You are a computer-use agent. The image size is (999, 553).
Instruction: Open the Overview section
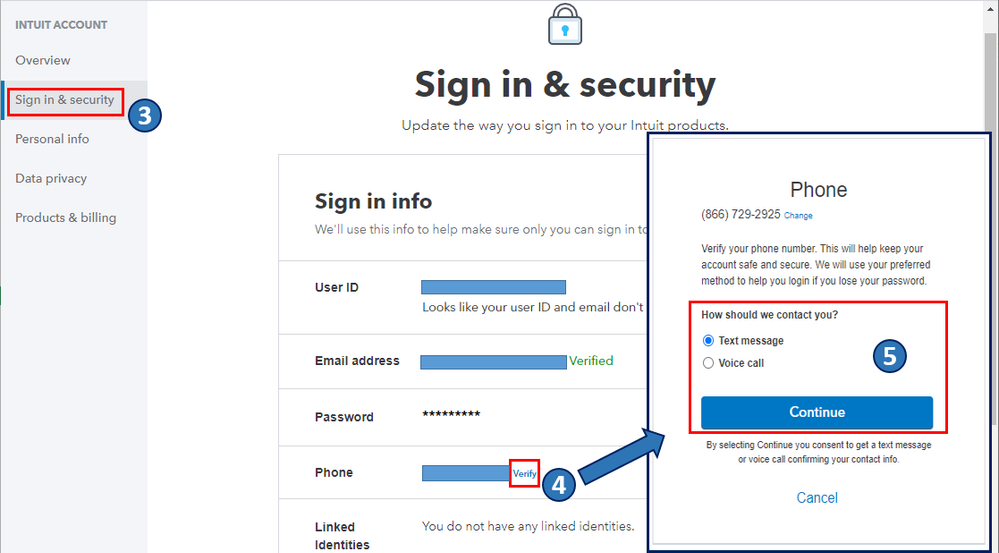point(43,60)
